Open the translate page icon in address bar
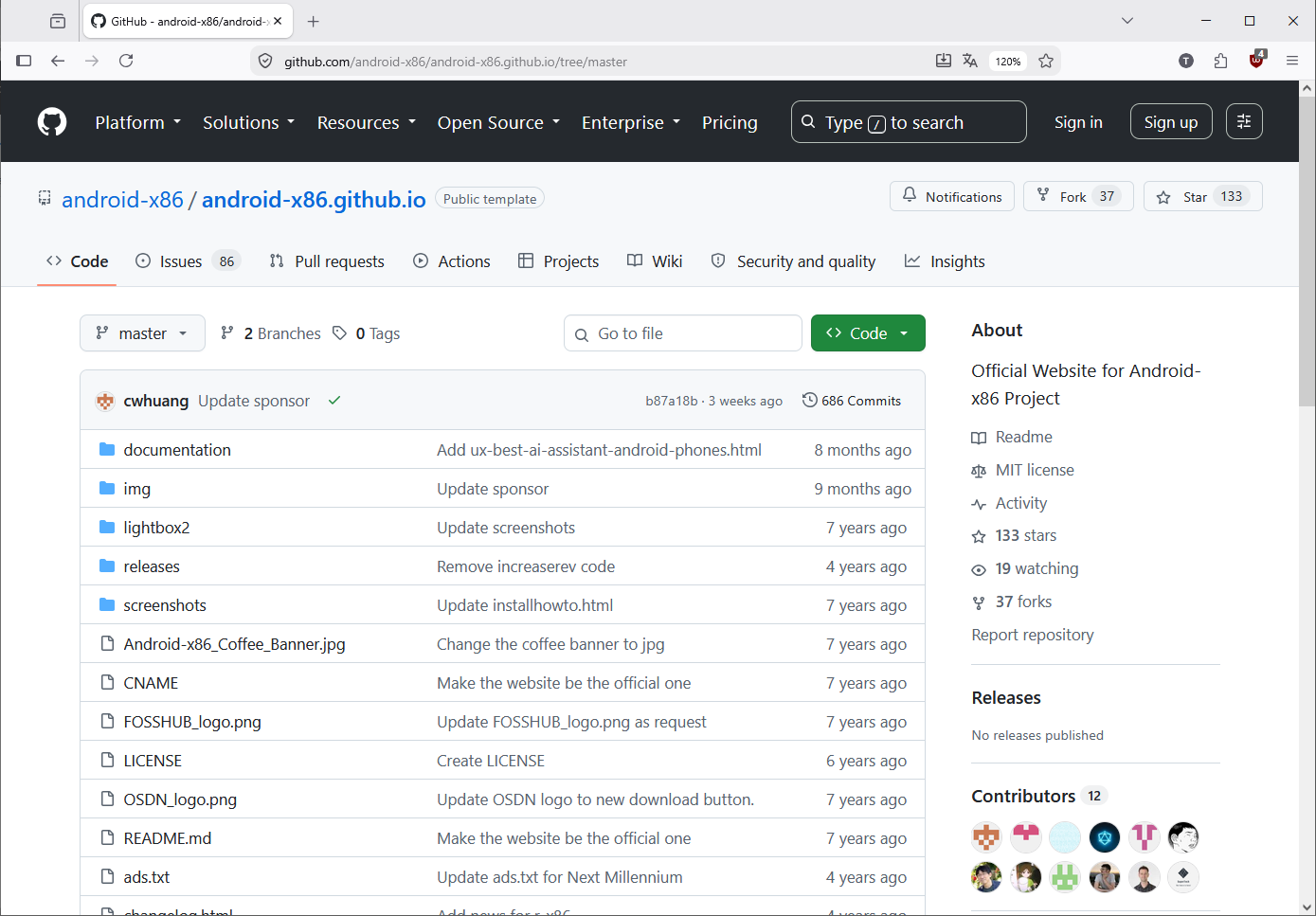Image resolution: width=1316 pixels, height=916 pixels. (970, 61)
